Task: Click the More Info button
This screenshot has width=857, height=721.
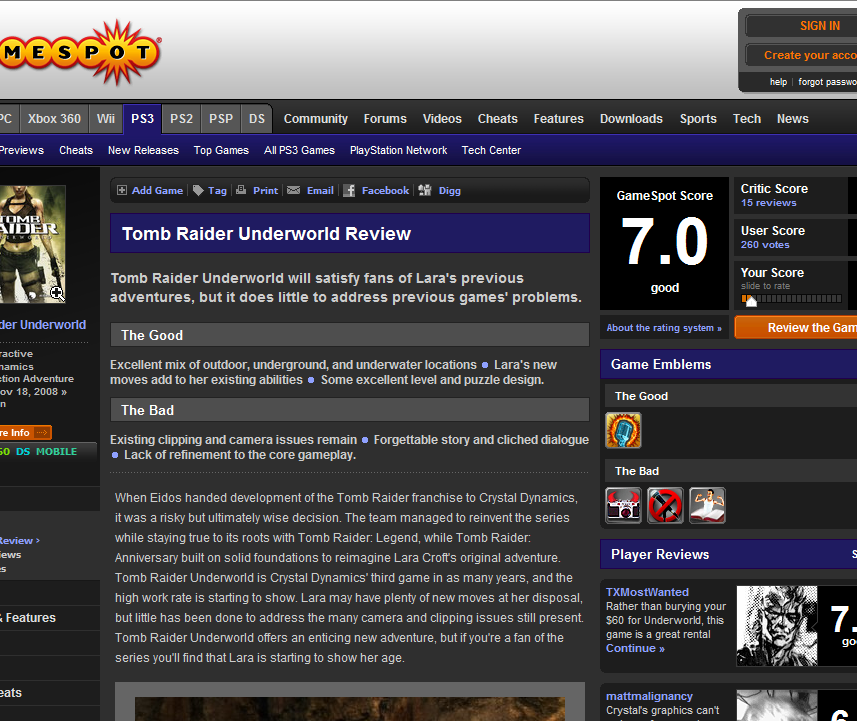Action: tap(25, 432)
